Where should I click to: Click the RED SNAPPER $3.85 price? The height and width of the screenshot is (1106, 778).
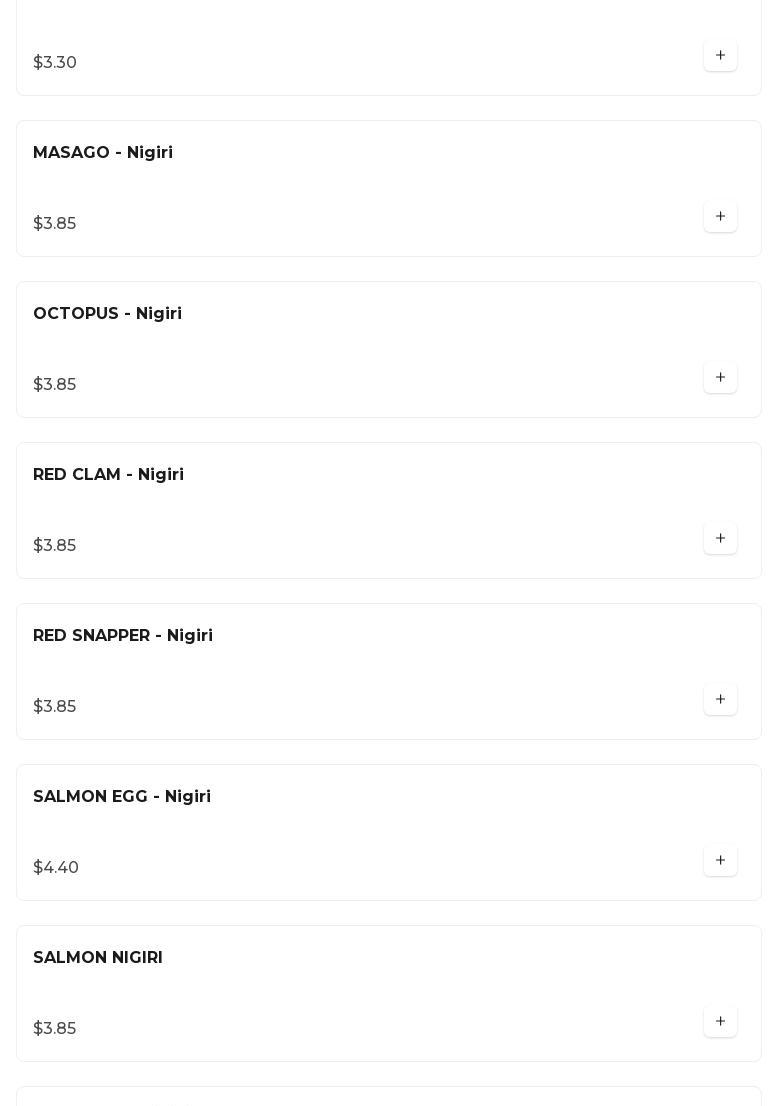point(55,707)
